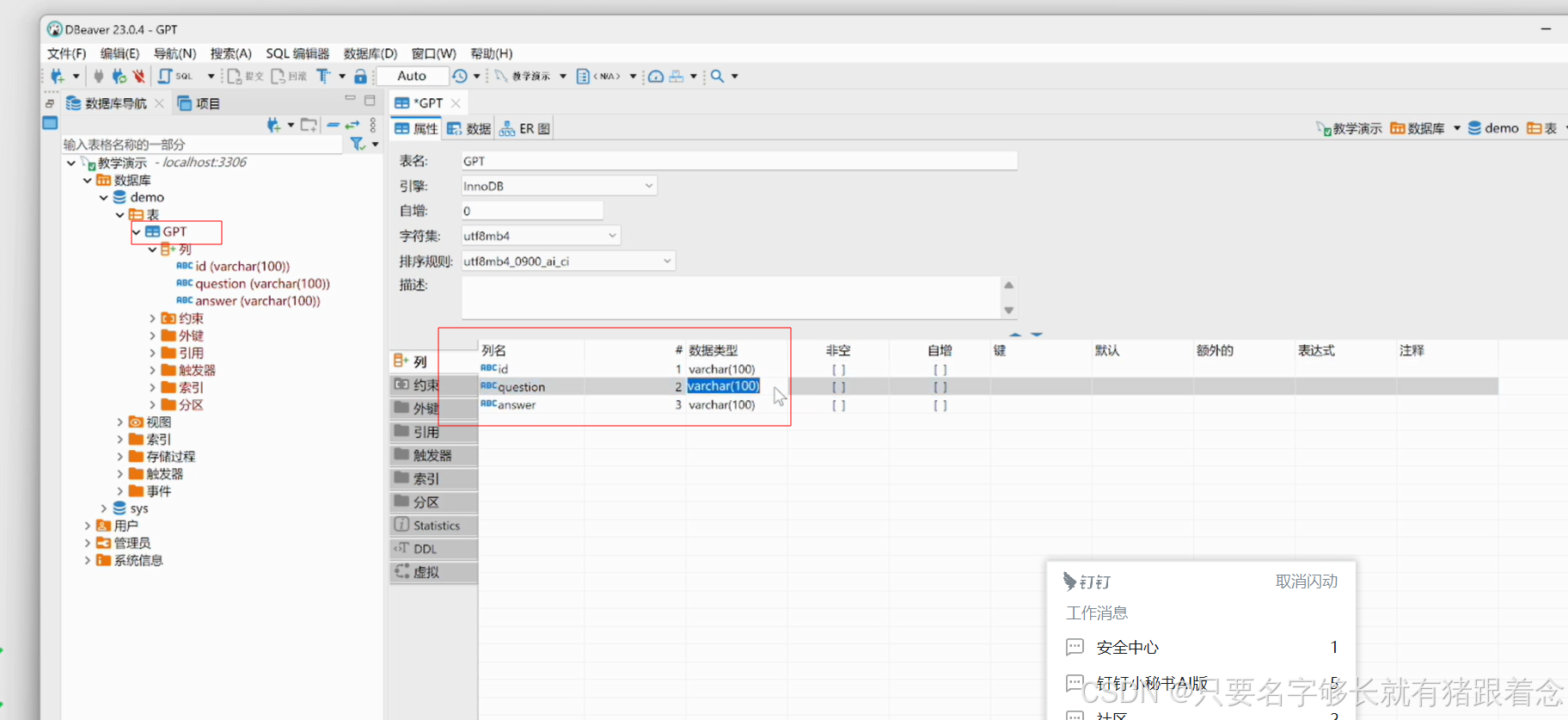Collapse the demo database node
The image size is (1568, 720).
point(104,197)
